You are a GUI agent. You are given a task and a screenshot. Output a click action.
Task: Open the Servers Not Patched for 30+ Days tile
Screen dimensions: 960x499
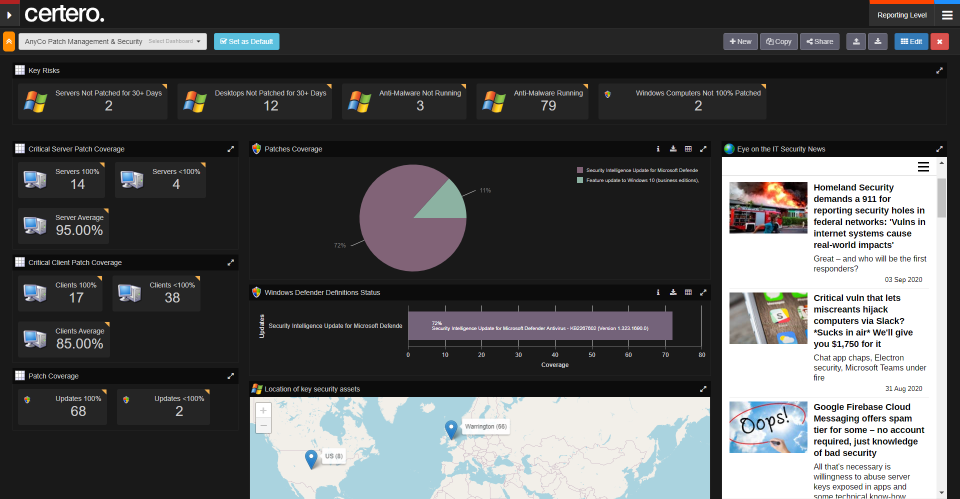click(x=92, y=101)
